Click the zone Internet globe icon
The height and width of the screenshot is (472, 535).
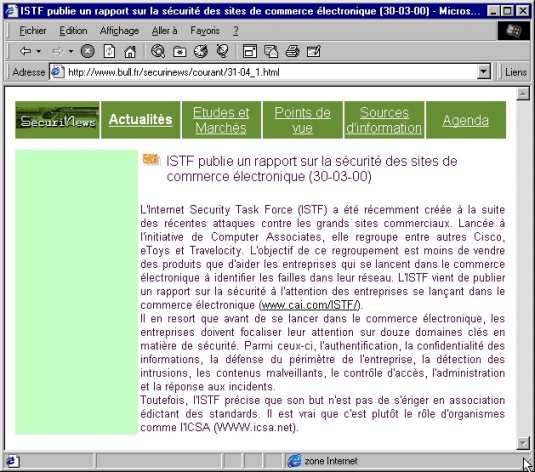(294, 461)
